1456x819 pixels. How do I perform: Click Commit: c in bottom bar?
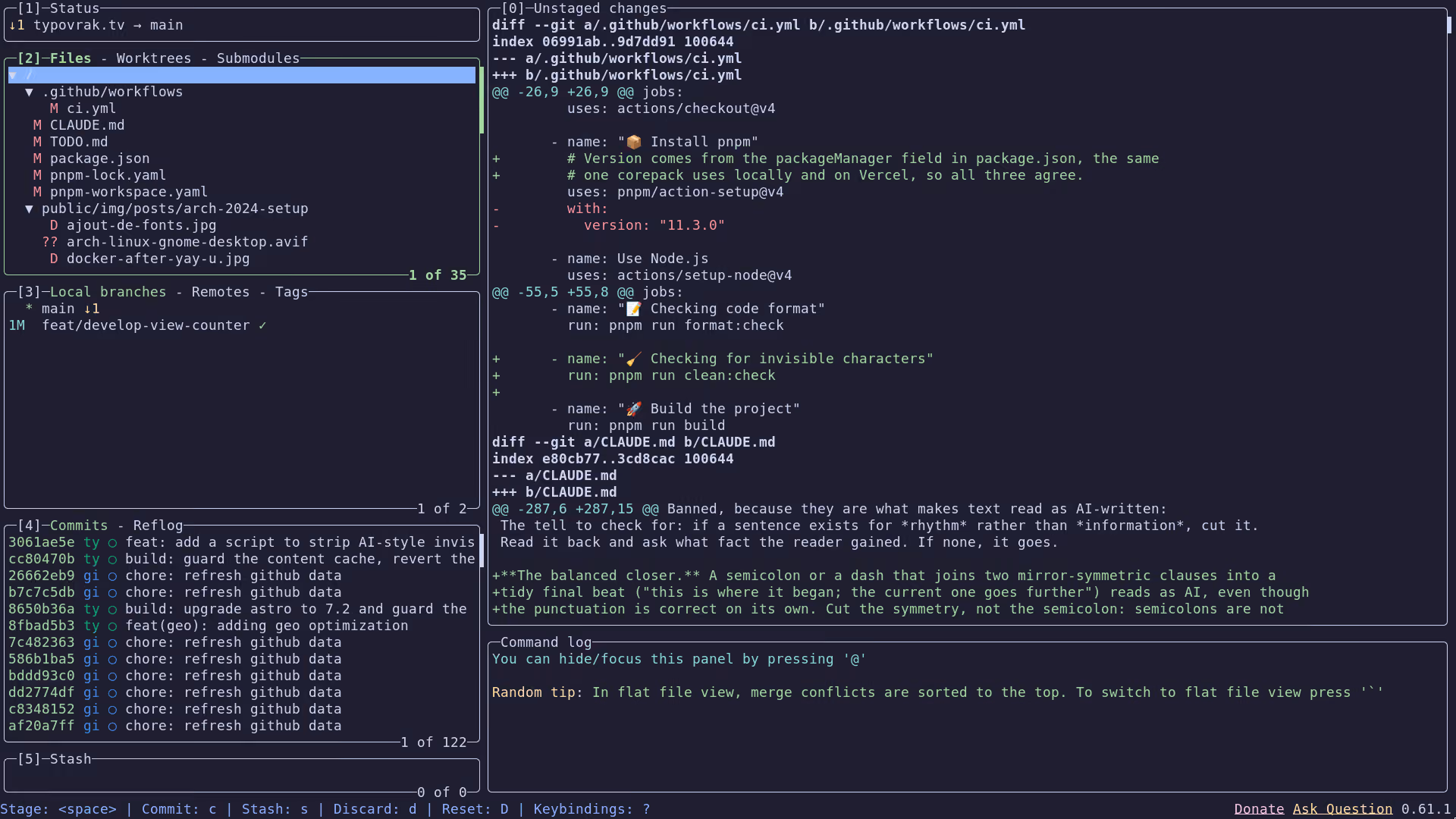[179, 809]
